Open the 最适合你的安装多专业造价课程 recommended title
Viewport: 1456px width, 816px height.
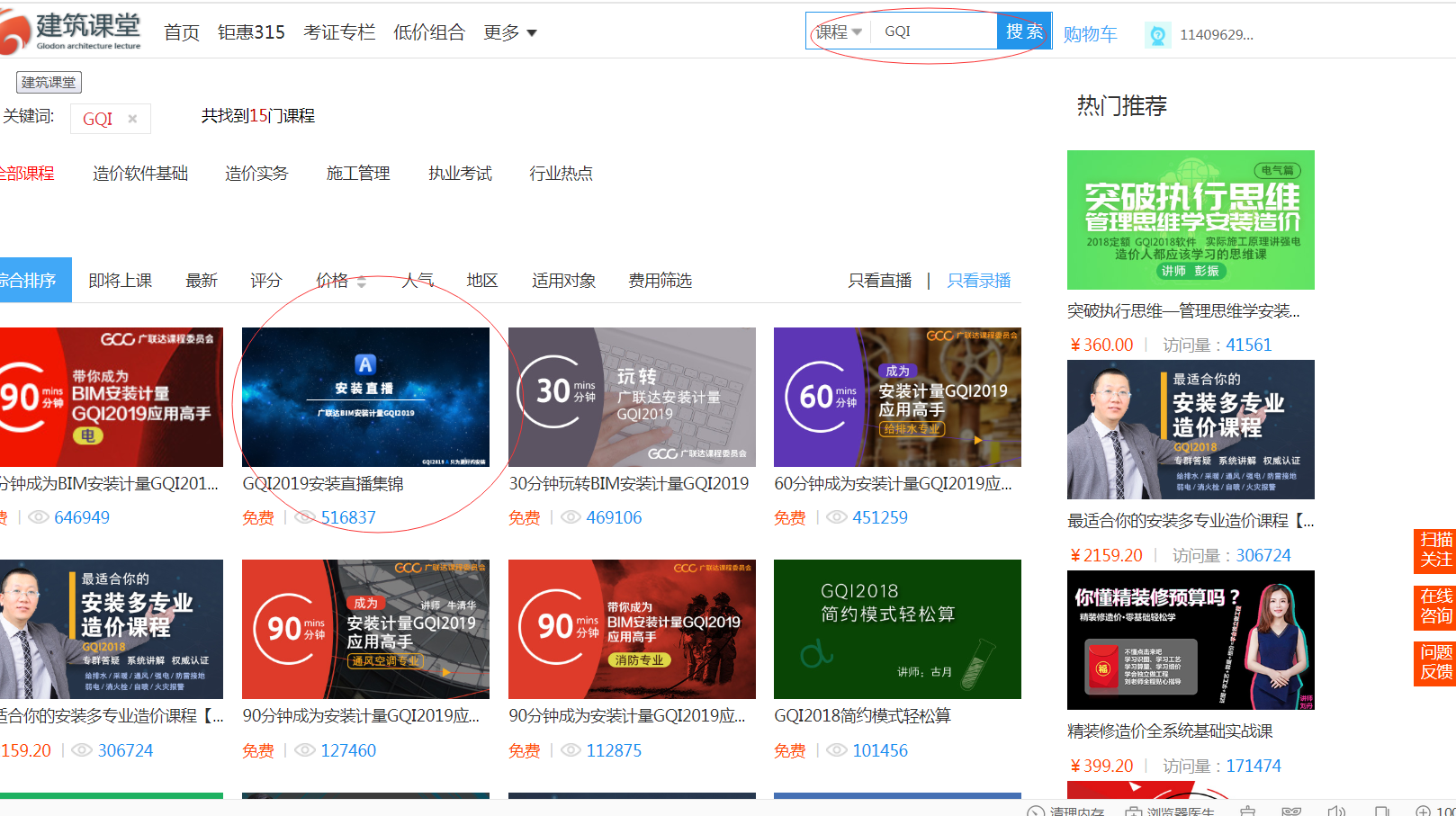click(x=1191, y=520)
